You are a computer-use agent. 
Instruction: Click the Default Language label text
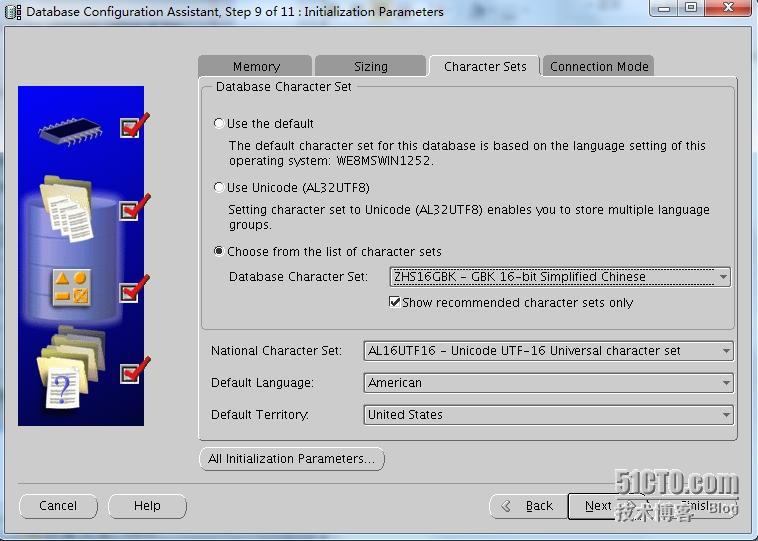click(262, 383)
